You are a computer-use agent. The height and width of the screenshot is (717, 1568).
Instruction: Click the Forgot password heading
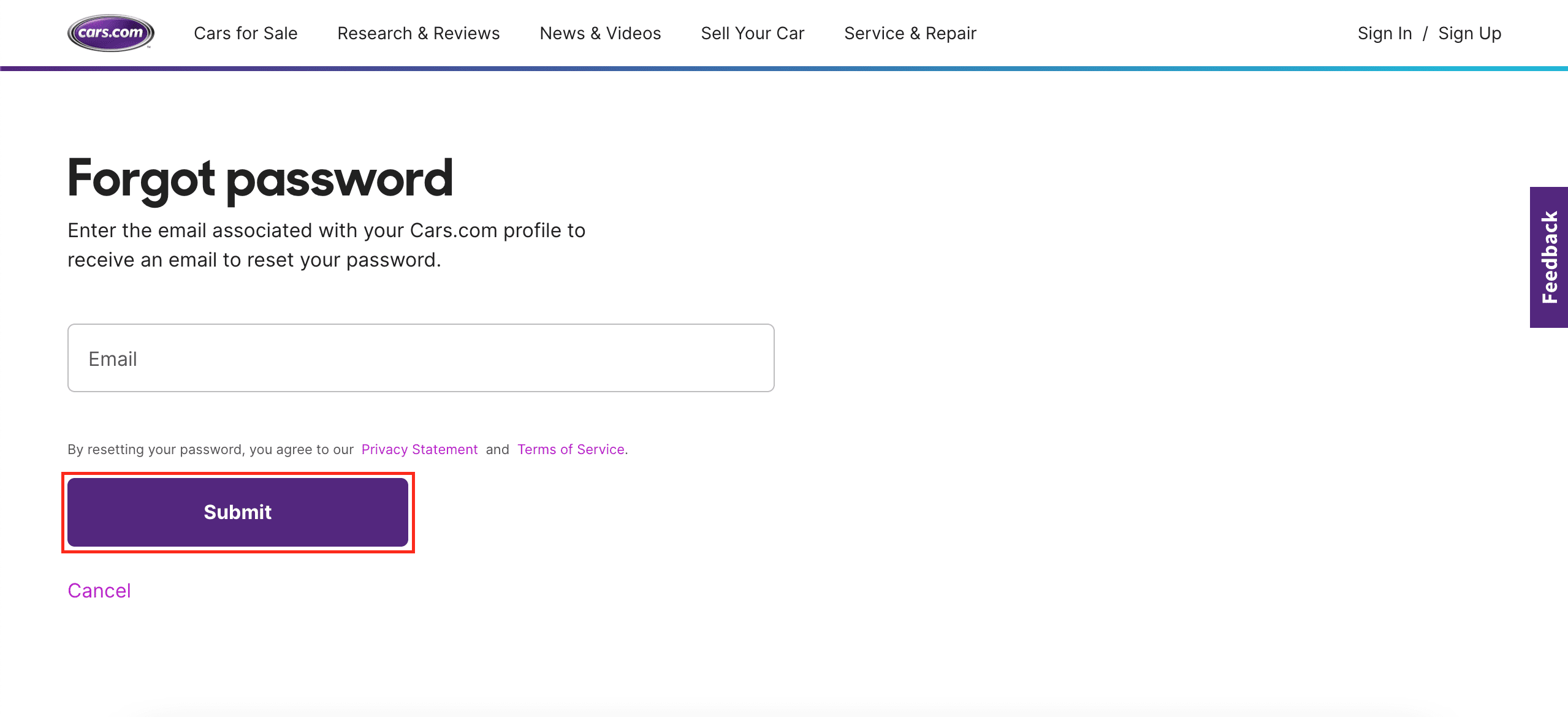[x=260, y=178]
